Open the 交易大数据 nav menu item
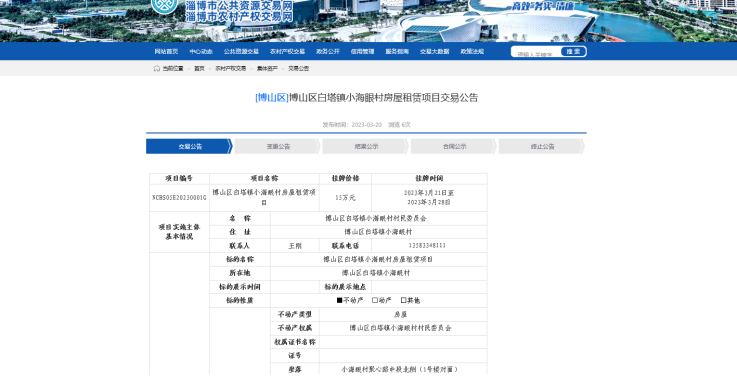The width and height of the screenshot is (737, 376). pos(434,52)
